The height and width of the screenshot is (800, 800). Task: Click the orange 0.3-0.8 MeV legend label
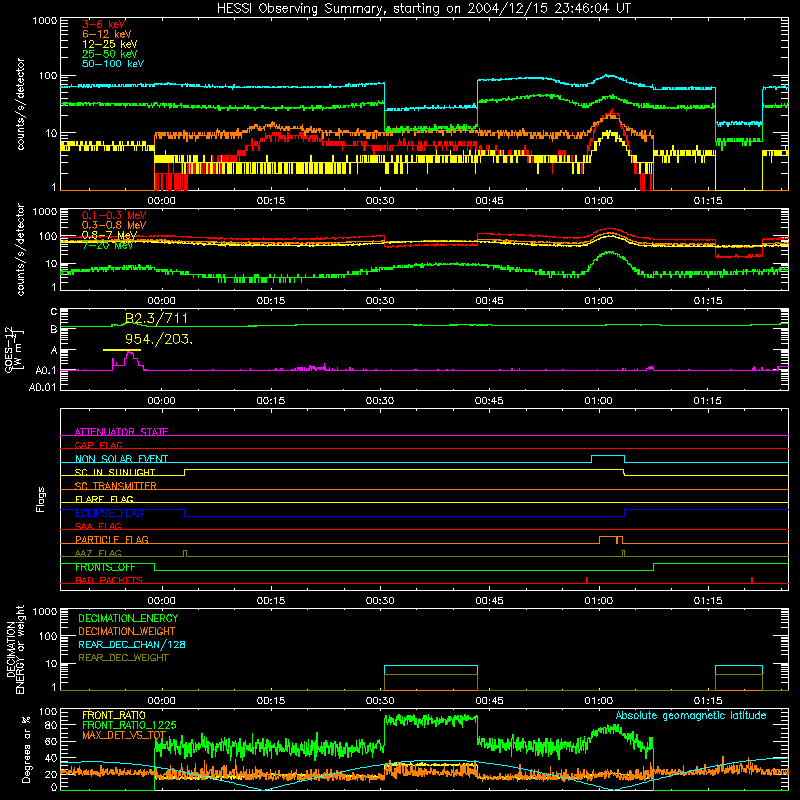point(114,225)
